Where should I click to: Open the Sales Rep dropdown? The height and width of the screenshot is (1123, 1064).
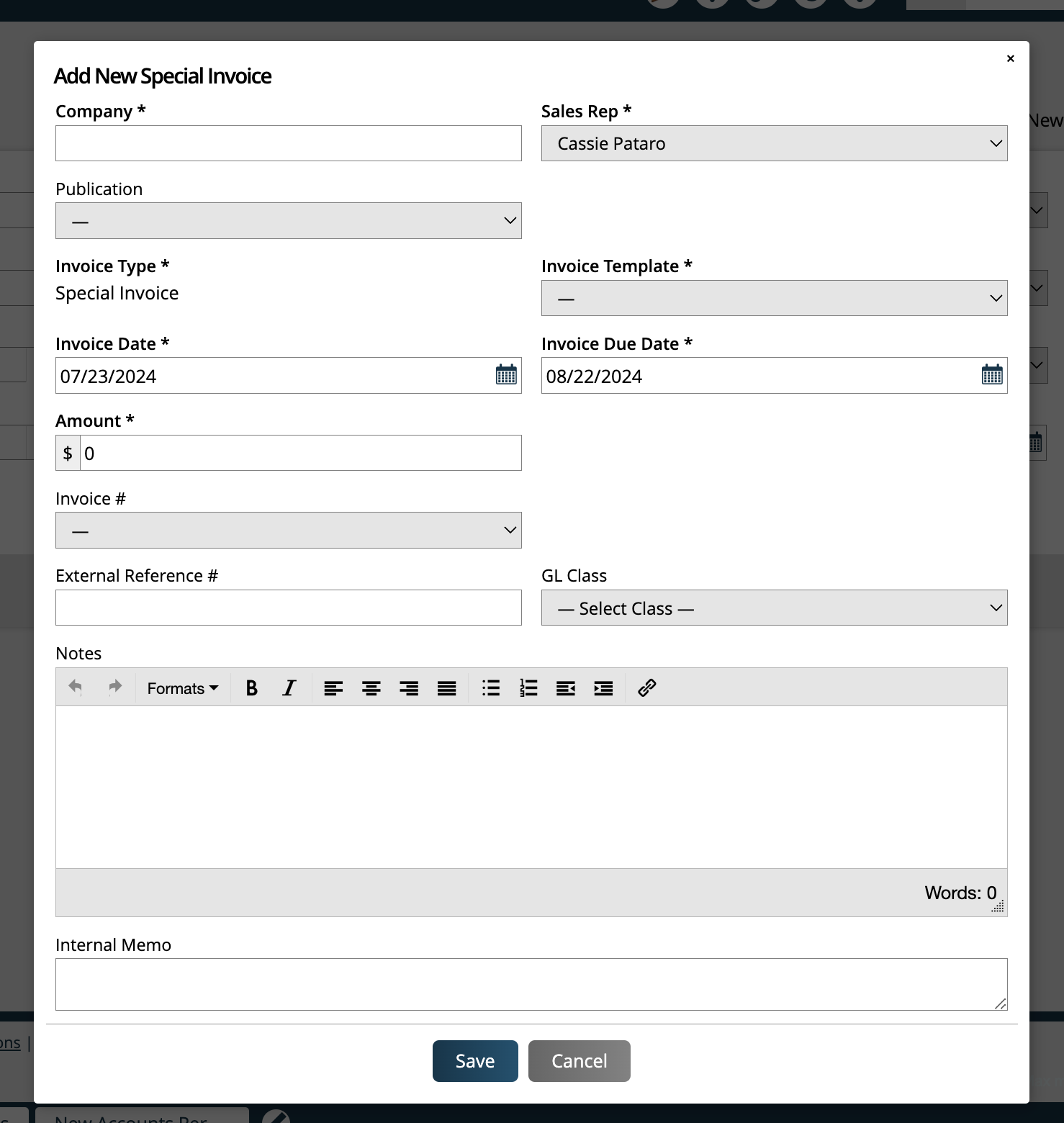coord(774,143)
